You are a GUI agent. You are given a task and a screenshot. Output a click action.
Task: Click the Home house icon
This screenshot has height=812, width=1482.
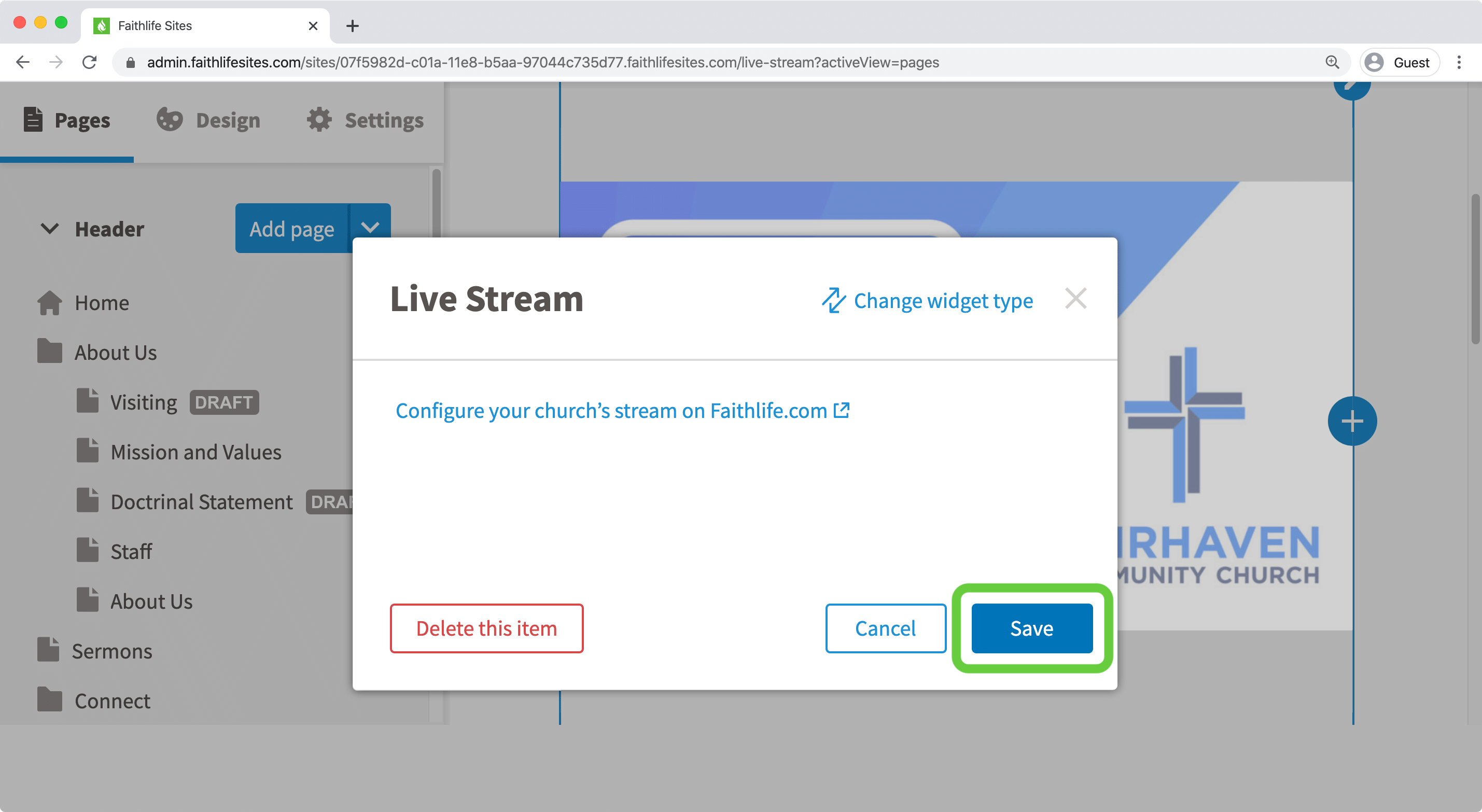pyautogui.click(x=49, y=303)
